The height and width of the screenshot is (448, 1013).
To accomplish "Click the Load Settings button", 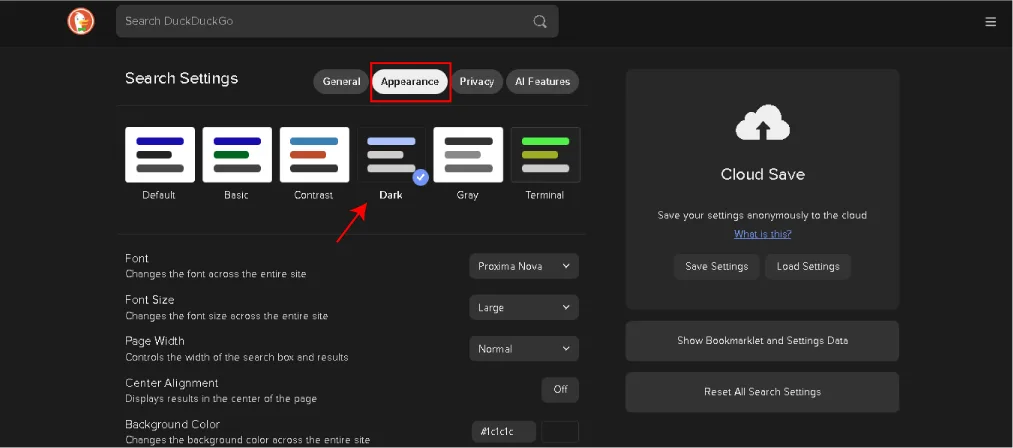I will pos(808,266).
